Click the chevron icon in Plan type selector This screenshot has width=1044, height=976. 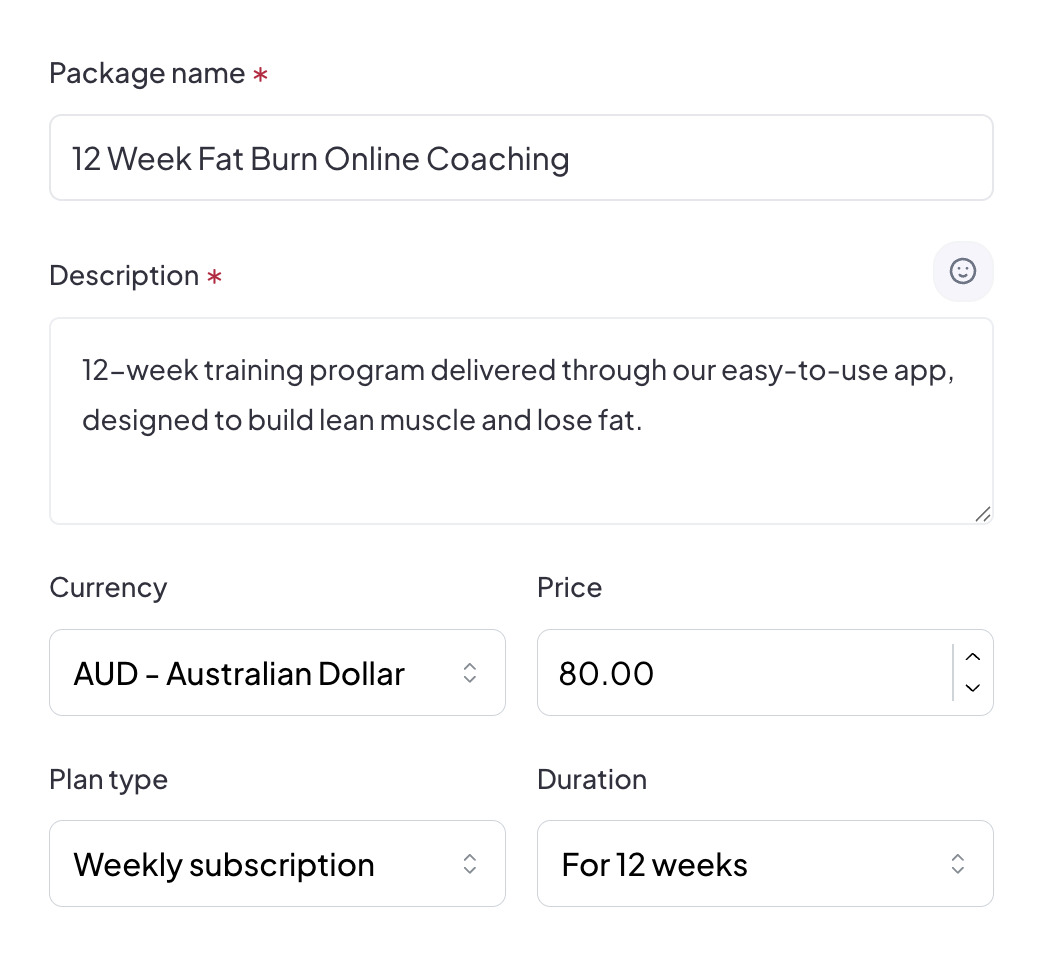point(470,864)
